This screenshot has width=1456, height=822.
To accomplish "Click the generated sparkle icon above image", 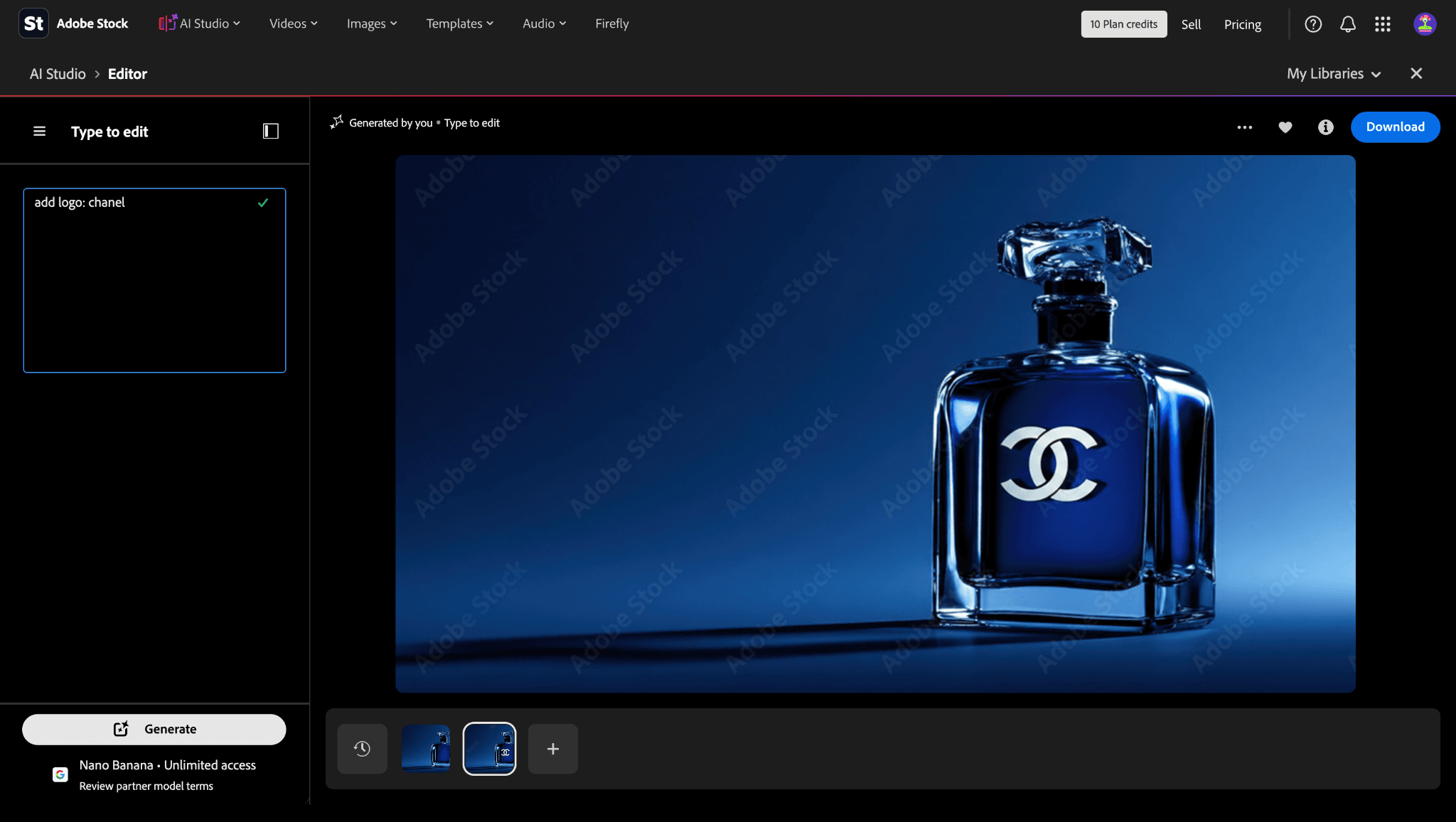I will tap(337, 122).
